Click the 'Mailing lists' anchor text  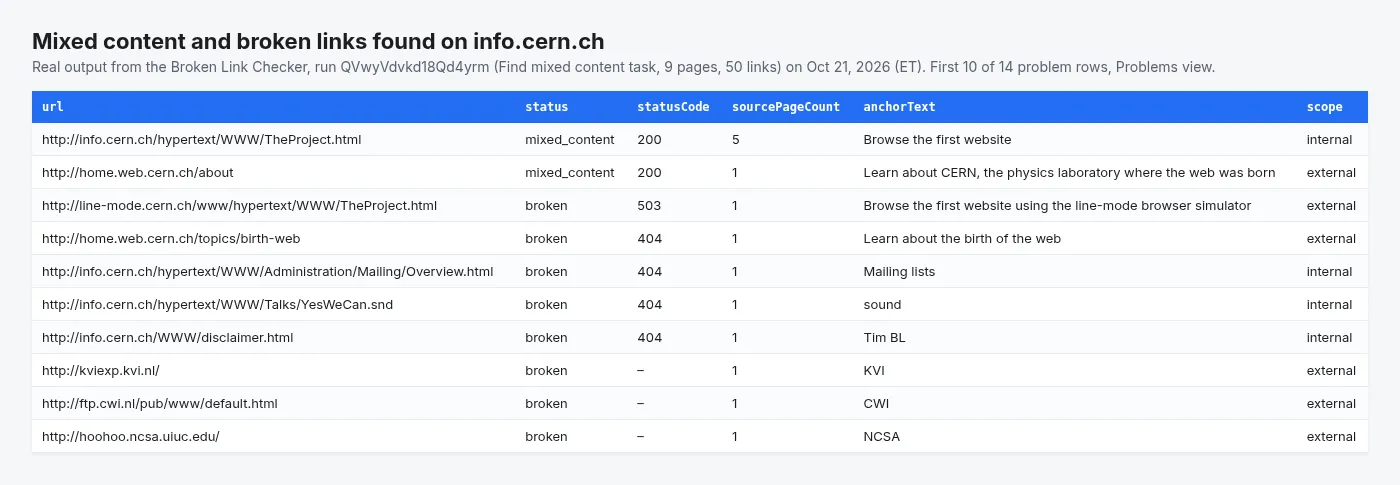[899, 272]
